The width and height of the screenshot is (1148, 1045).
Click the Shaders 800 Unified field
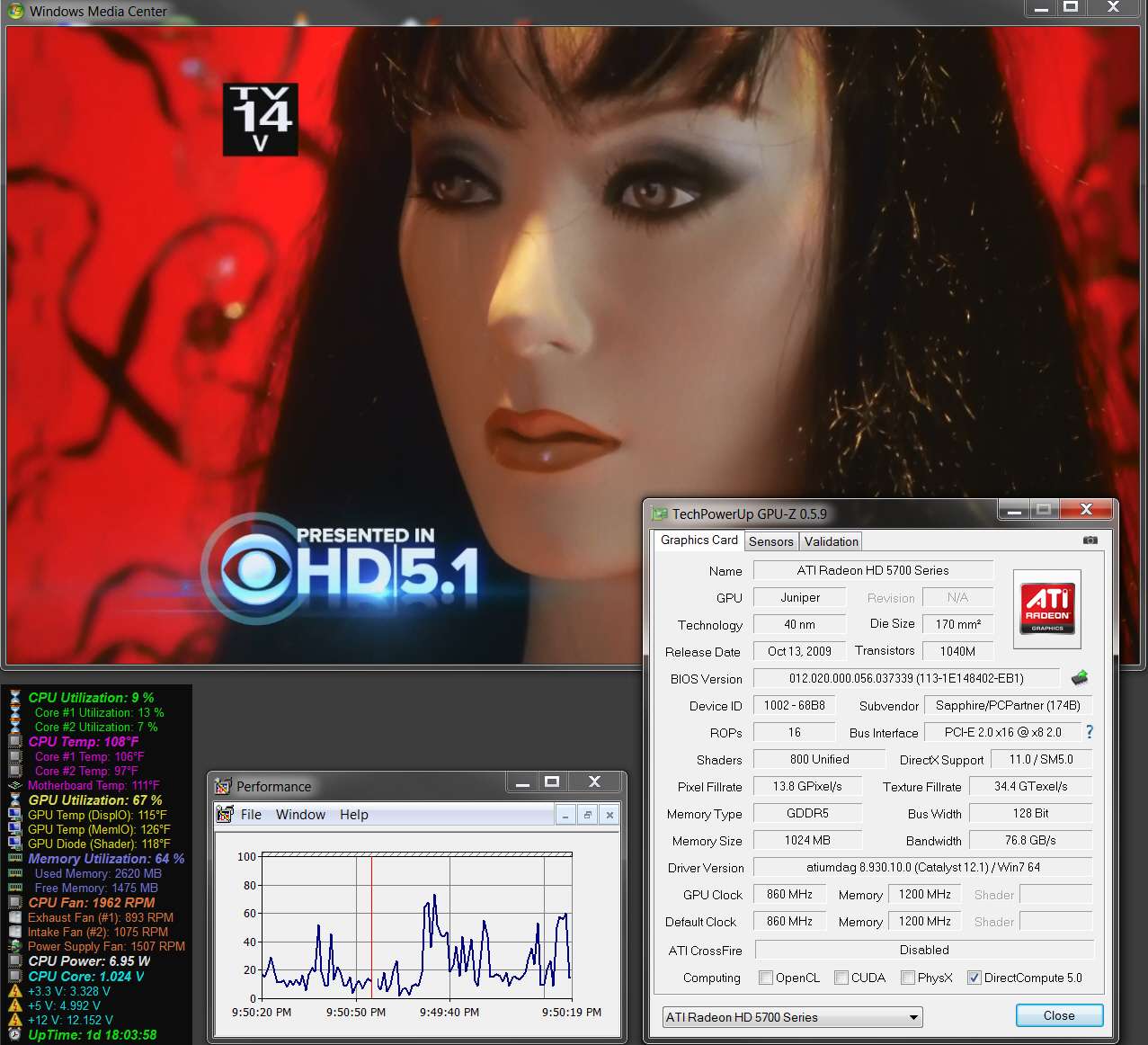[820, 759]
